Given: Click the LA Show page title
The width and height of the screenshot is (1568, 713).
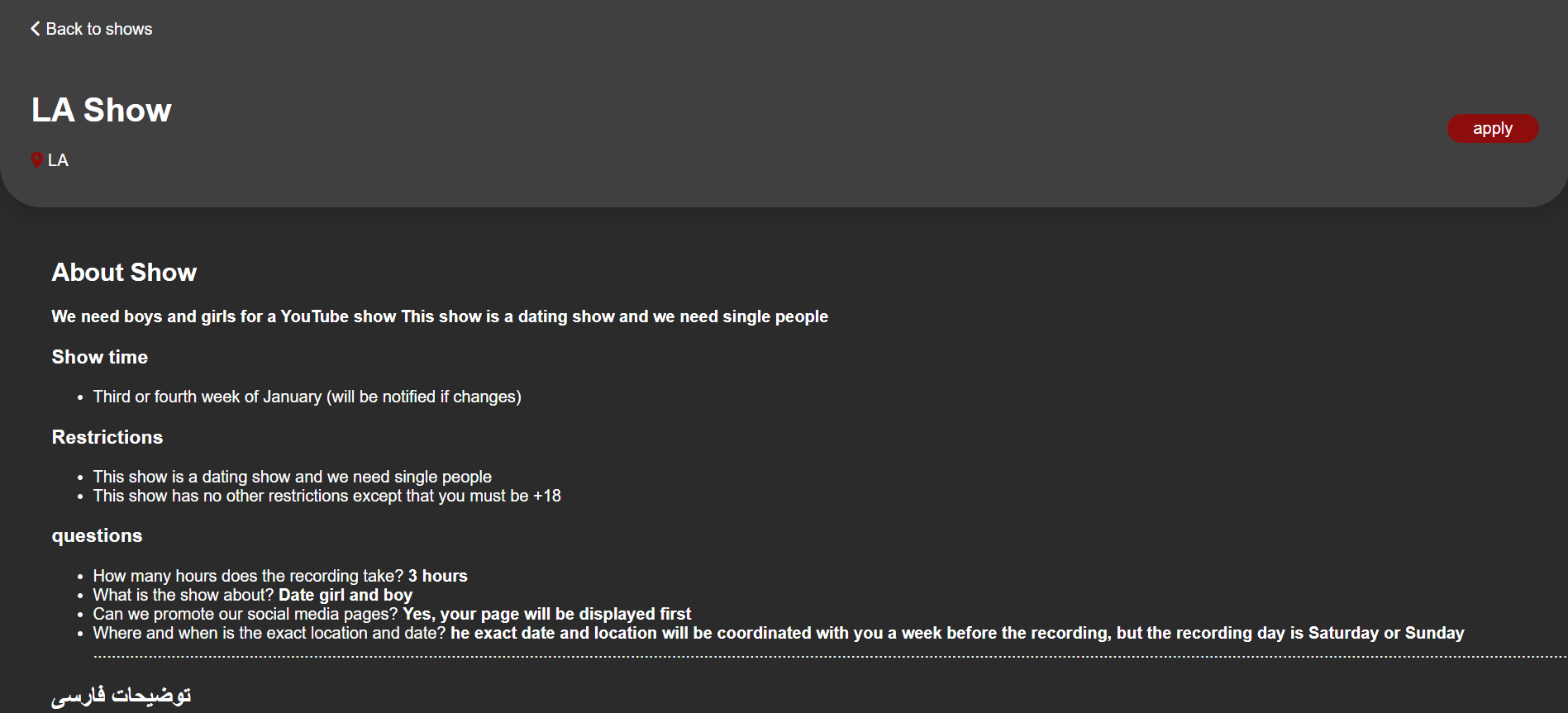Looking at the screenshot, I should tap(102, 110).
